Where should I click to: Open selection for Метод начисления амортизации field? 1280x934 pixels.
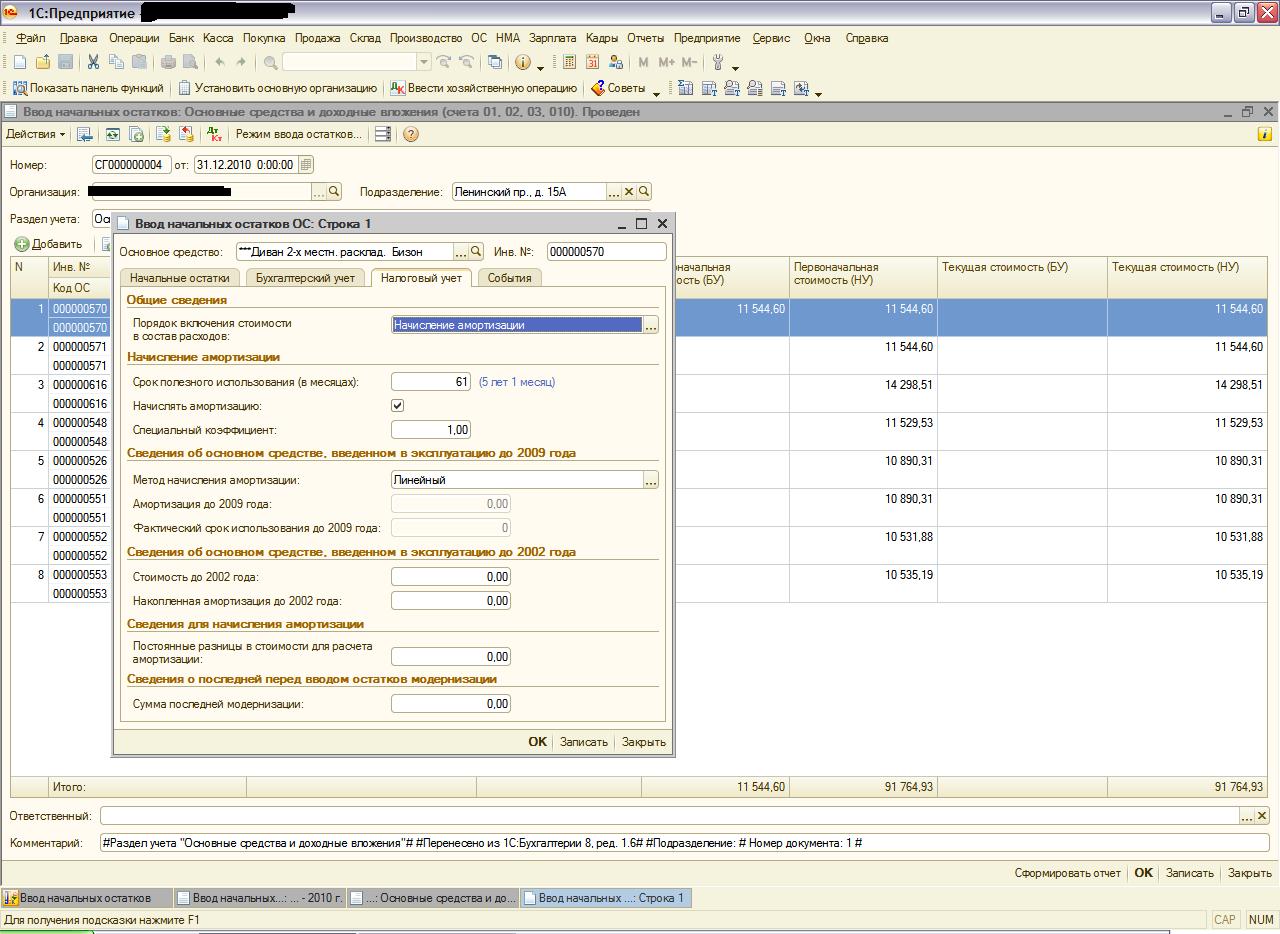651,480
